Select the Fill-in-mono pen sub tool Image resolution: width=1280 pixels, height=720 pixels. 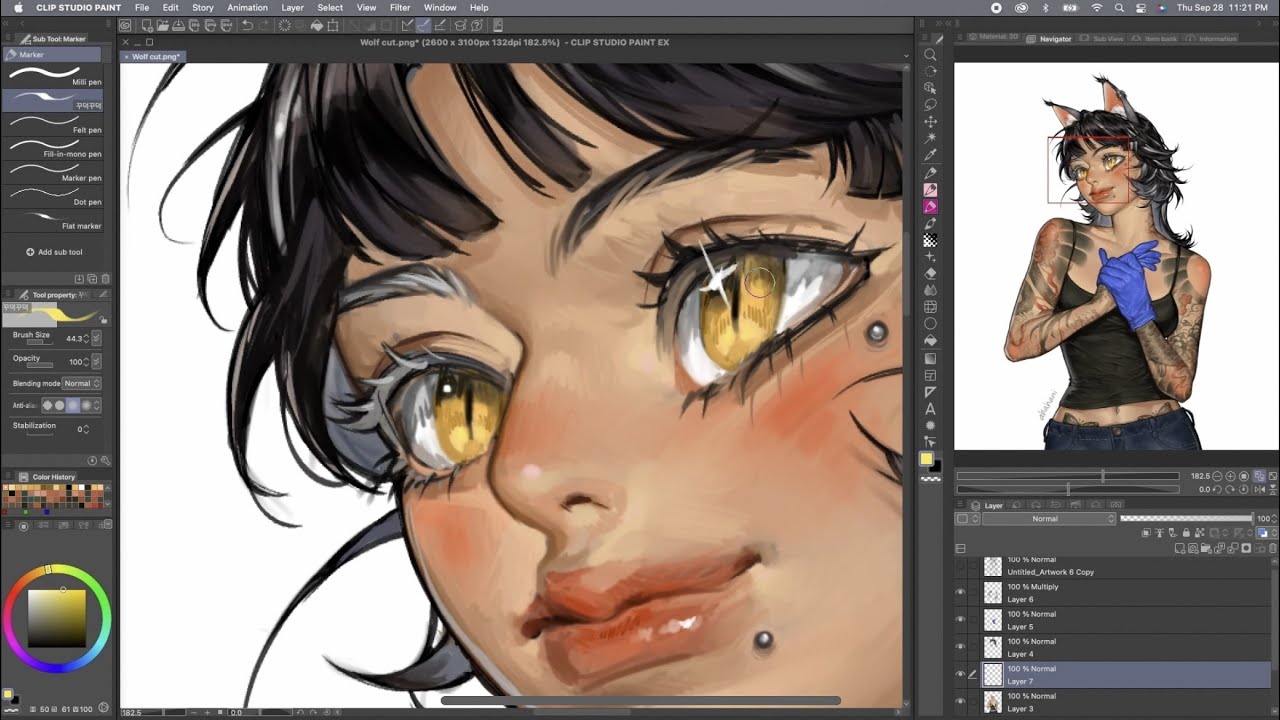(55, 148)
